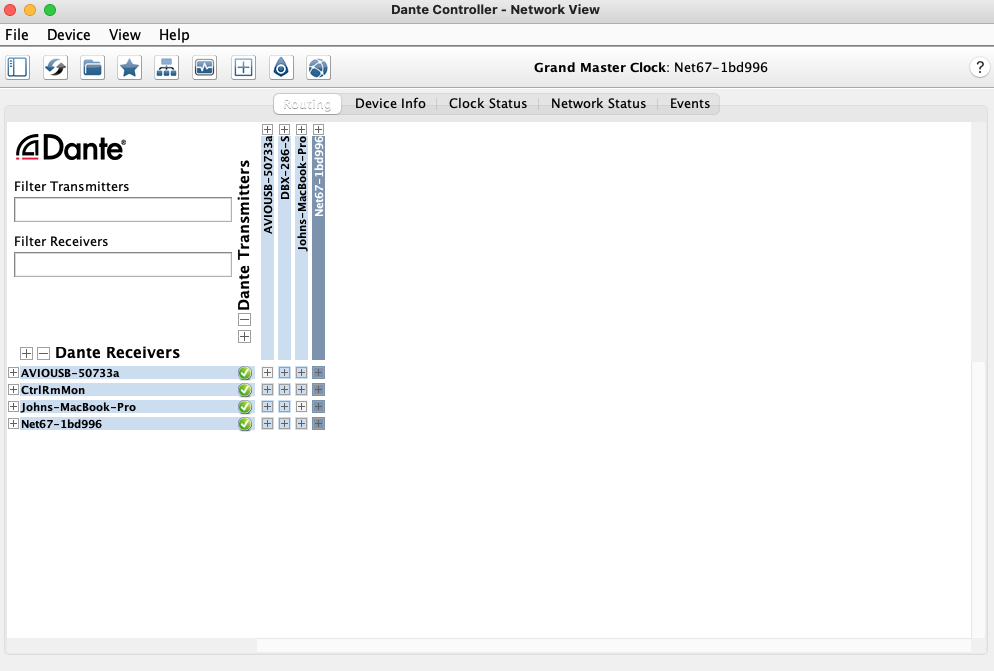This screenshot has height=671, width=994.
Task: Expand crosspoint Johns-MacBook-Pro receiver and Net67-1bd996 transmitter
Action: [x=319, y=407]
